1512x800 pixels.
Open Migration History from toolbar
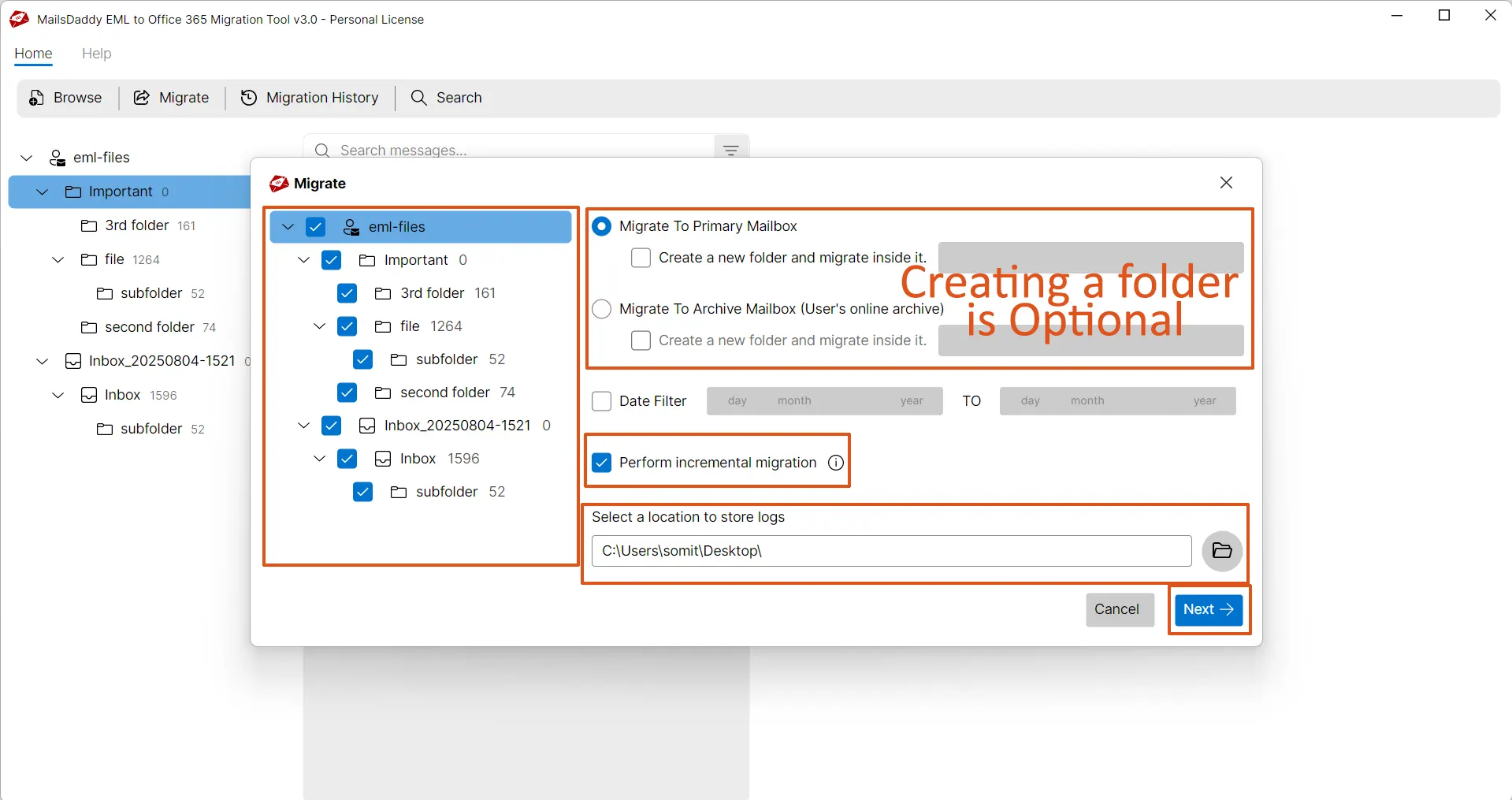[249, 98]
